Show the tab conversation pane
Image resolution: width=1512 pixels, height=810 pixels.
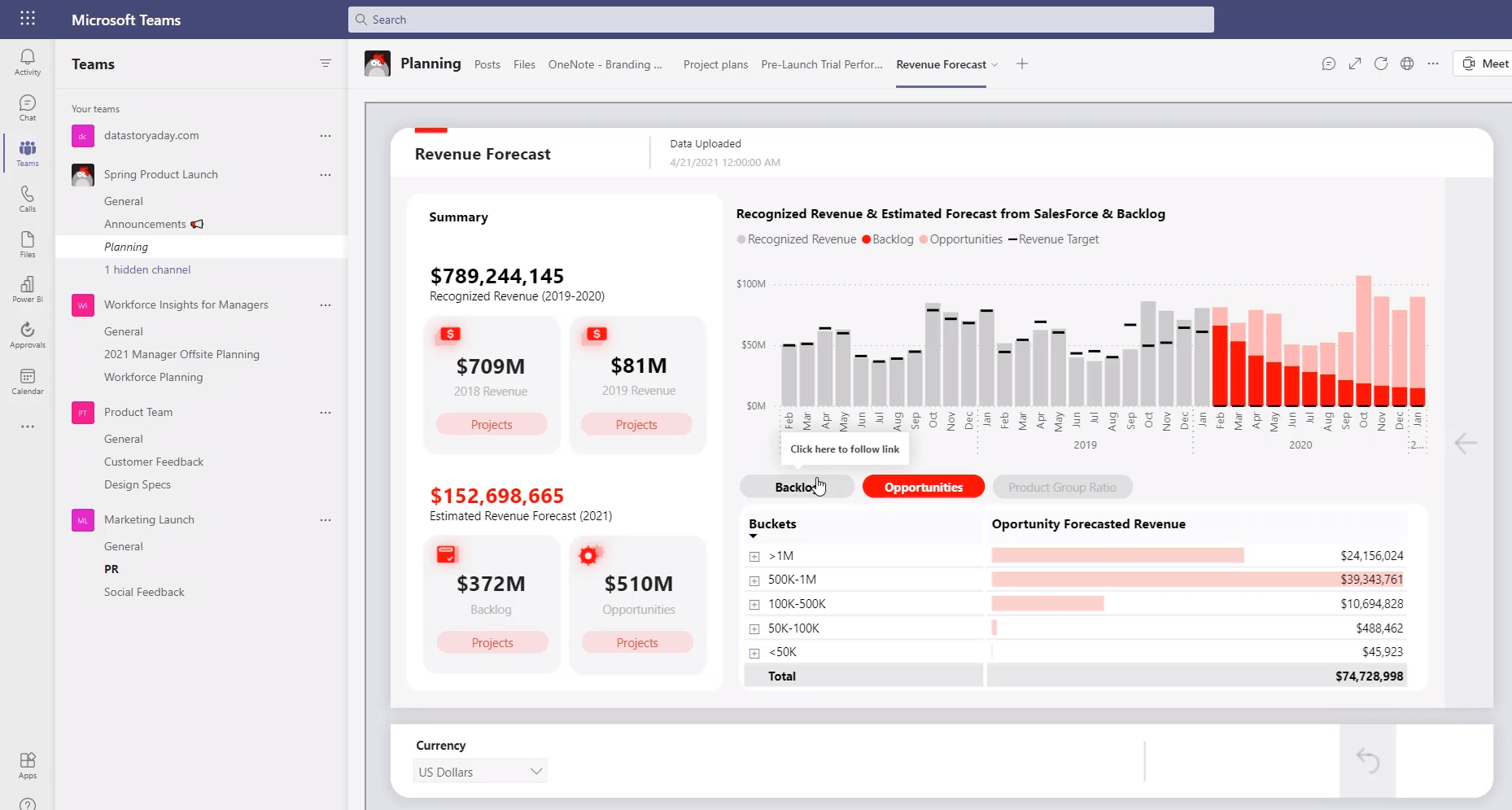point(1329,63)
